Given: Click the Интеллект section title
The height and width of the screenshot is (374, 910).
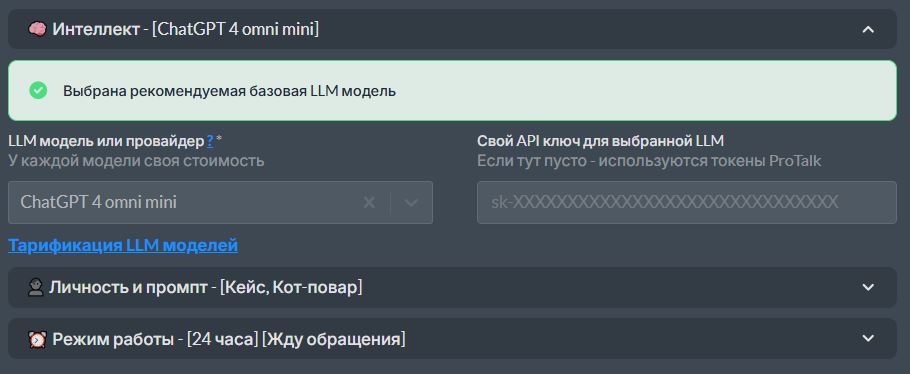Looking at the screenshot, I should tap(96, 29).
